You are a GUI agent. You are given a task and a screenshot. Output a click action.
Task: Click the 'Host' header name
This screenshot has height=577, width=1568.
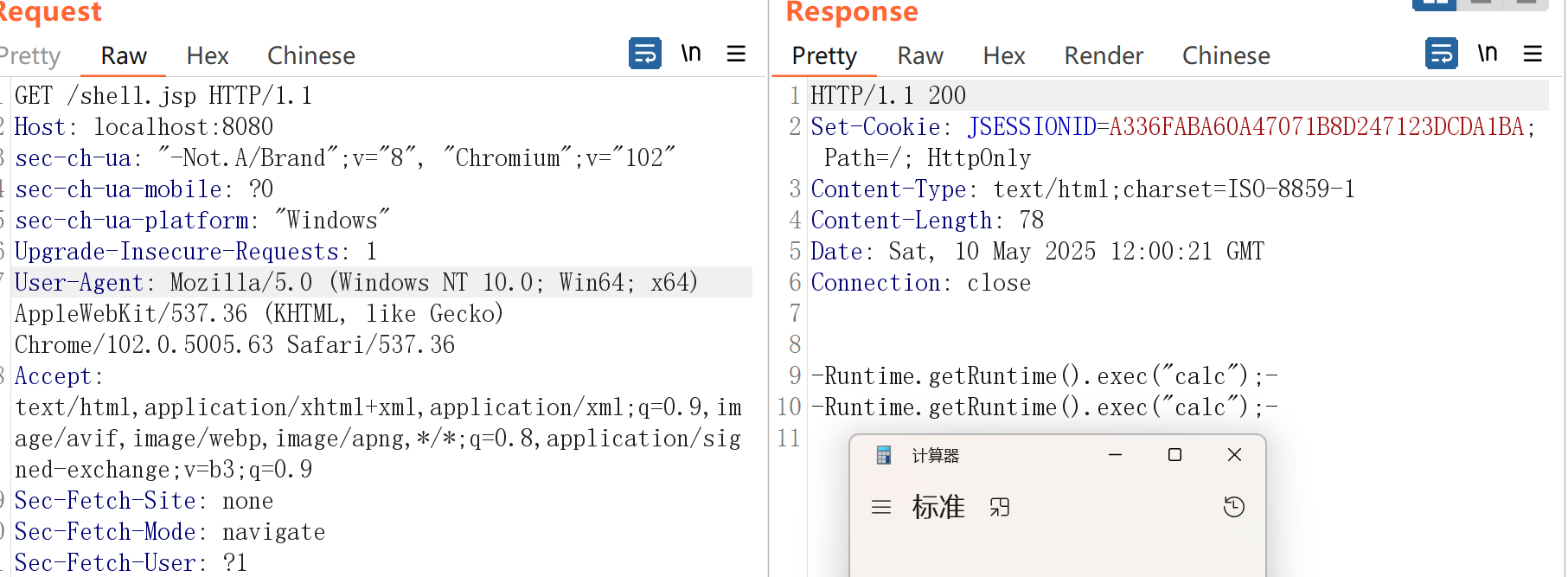40,126
